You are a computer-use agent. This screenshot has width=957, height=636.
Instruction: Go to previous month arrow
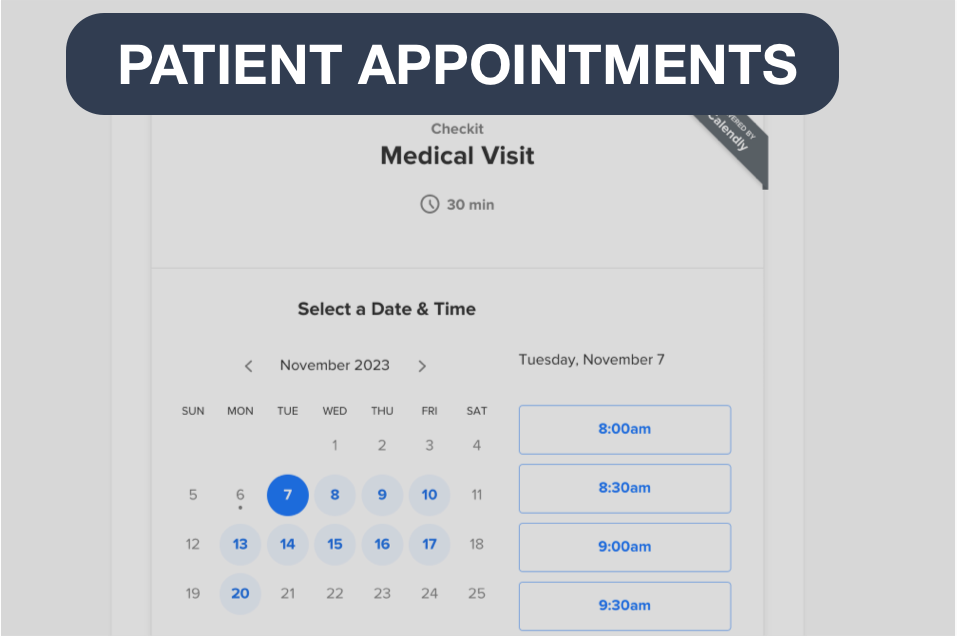249,366
